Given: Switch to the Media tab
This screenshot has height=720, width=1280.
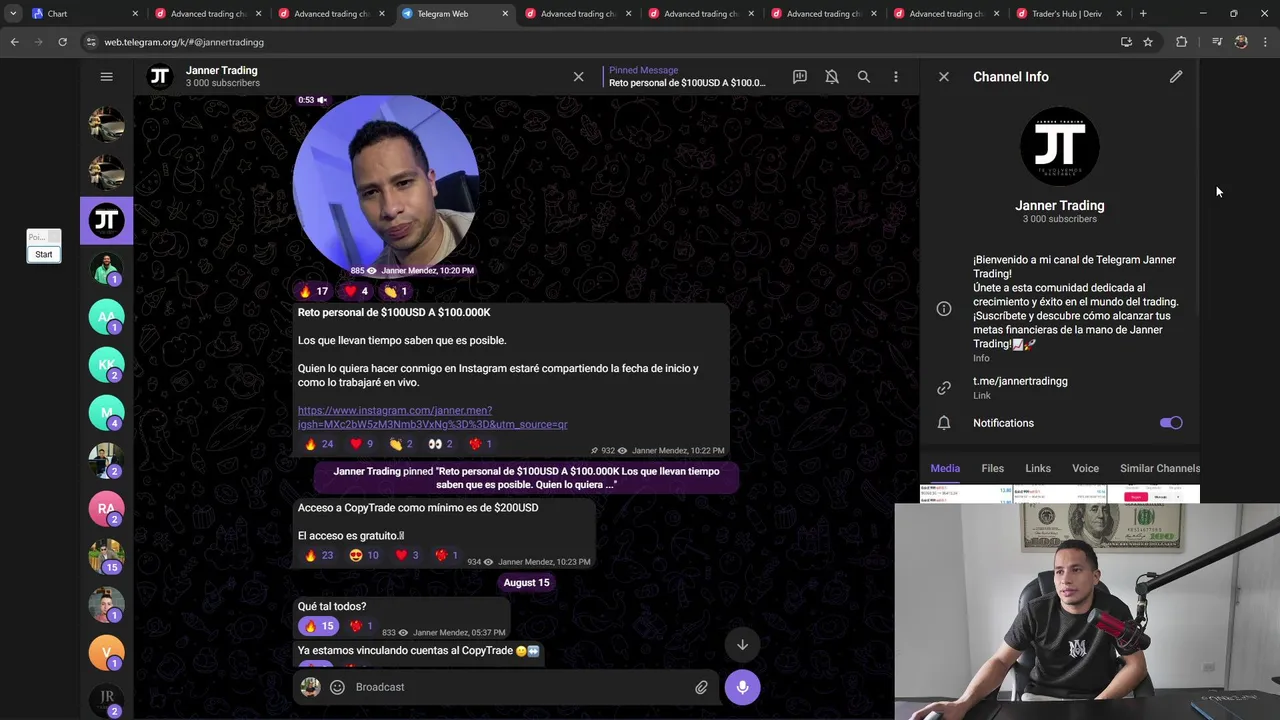Looking at the screenshot, I should [x=945, y=468].
